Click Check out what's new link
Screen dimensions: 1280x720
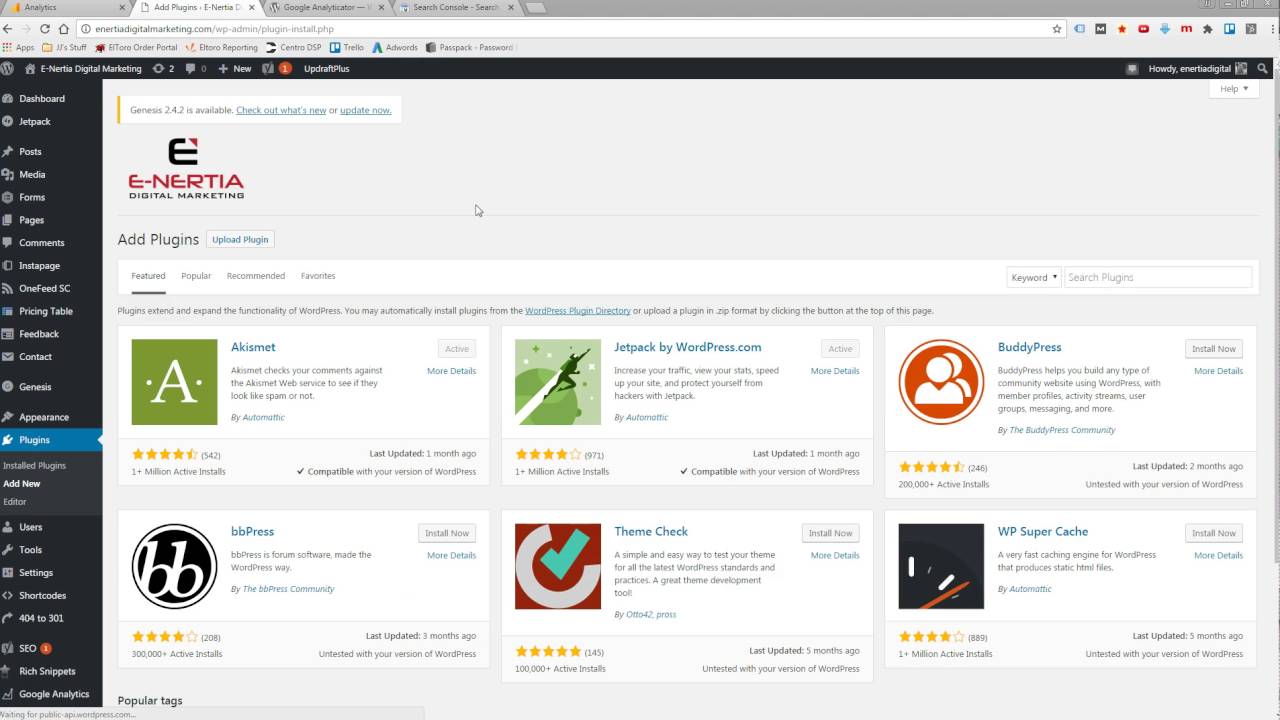281,110
